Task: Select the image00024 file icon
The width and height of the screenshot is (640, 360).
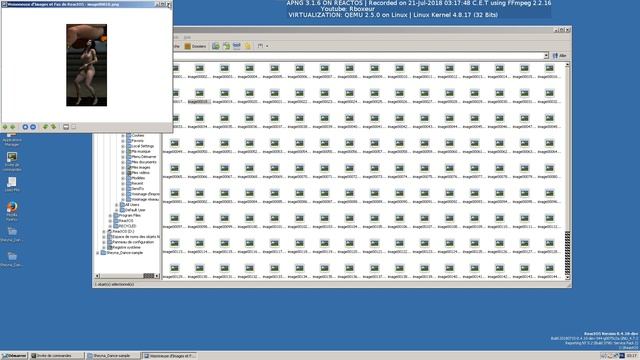Action: pos(349,93)
